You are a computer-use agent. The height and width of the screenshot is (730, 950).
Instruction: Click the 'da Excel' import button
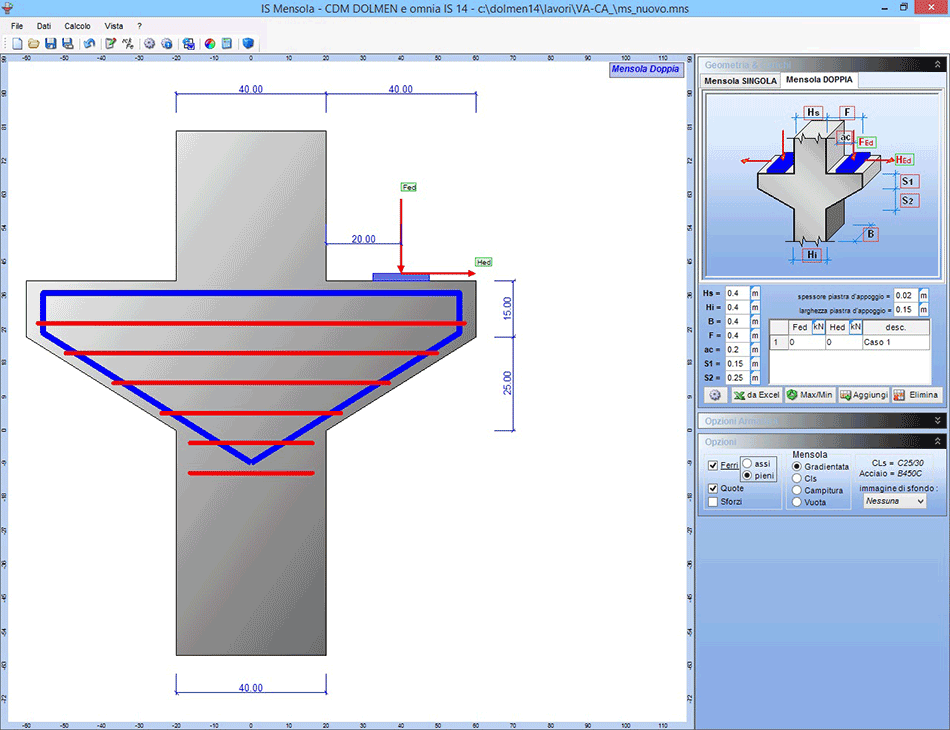click(757, 395)
